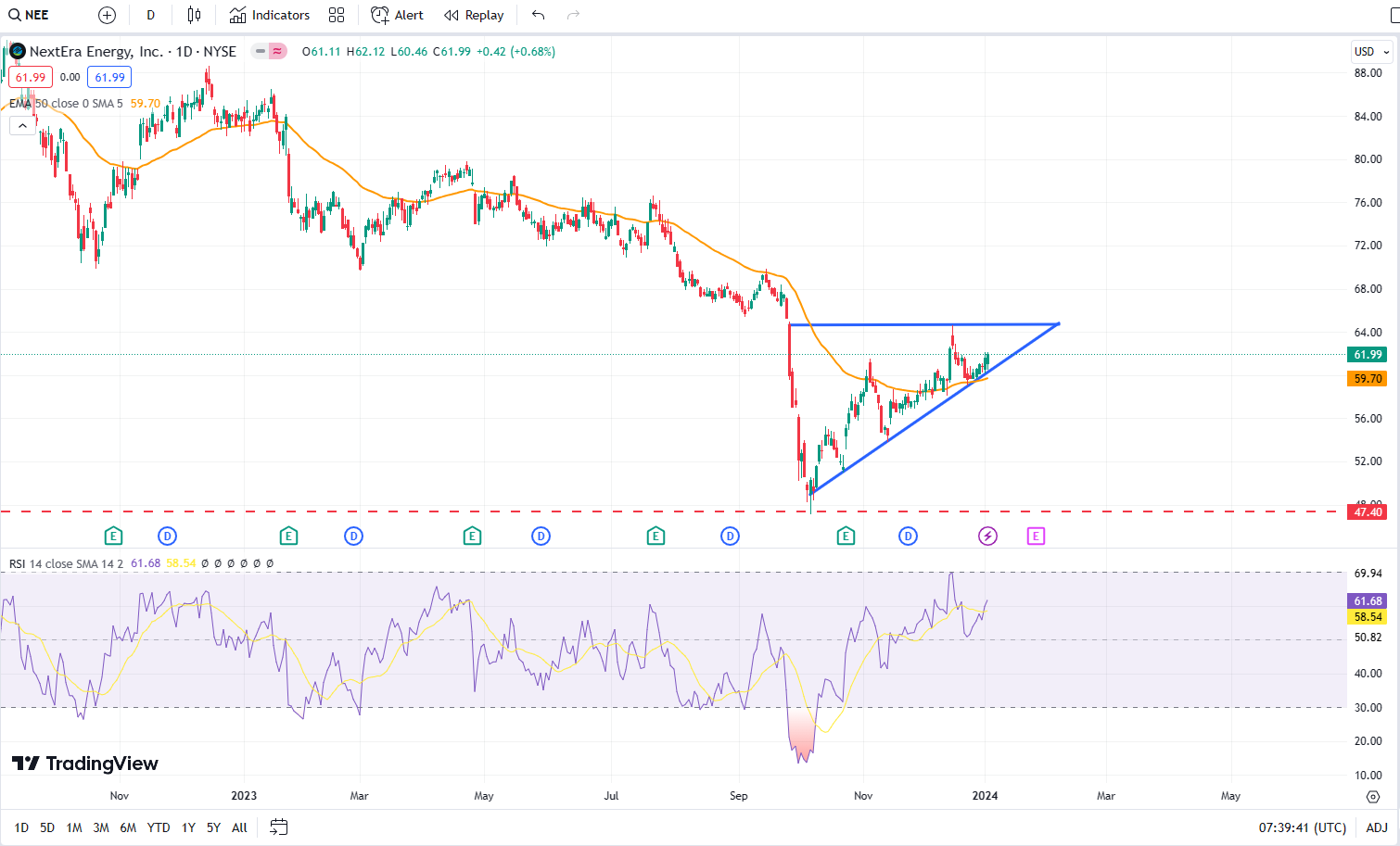Click the earnings marker above first Nov label
The width and height of the screenshot is (1400, 846).
tap(112, 536)
